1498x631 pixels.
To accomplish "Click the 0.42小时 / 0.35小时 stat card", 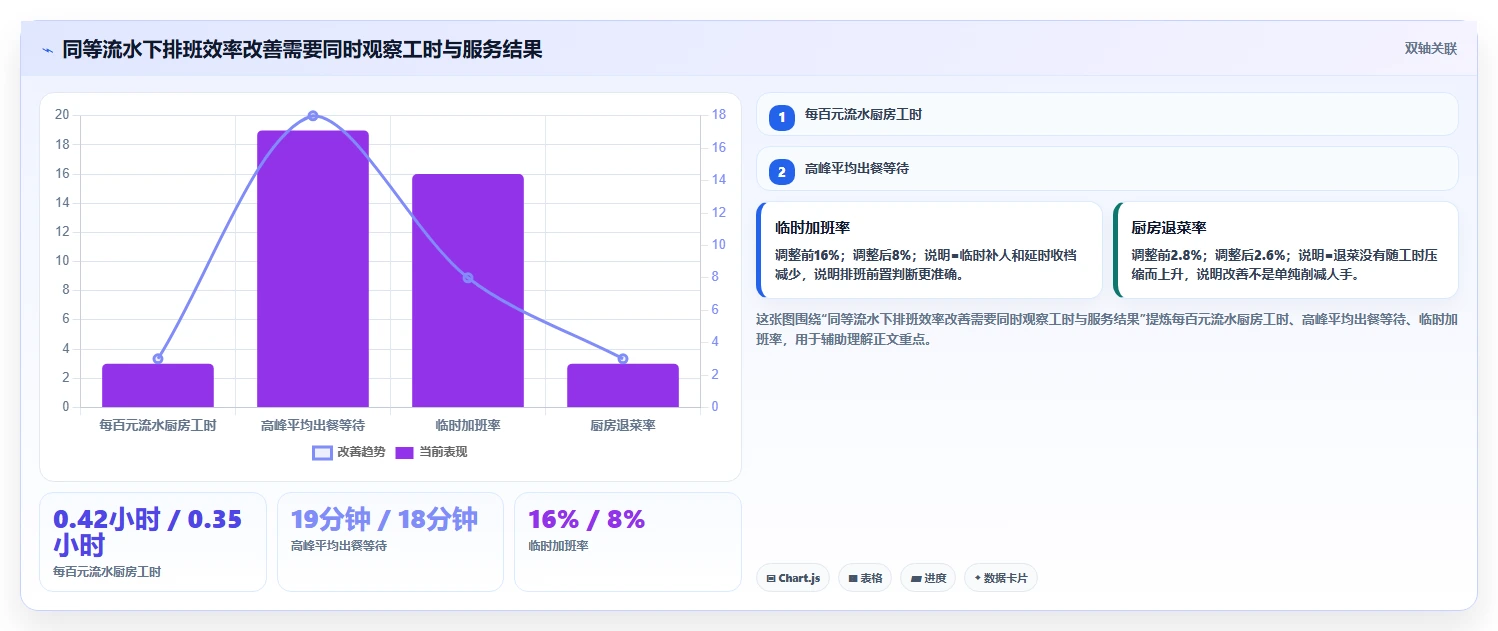I will [x=153, y=542].
